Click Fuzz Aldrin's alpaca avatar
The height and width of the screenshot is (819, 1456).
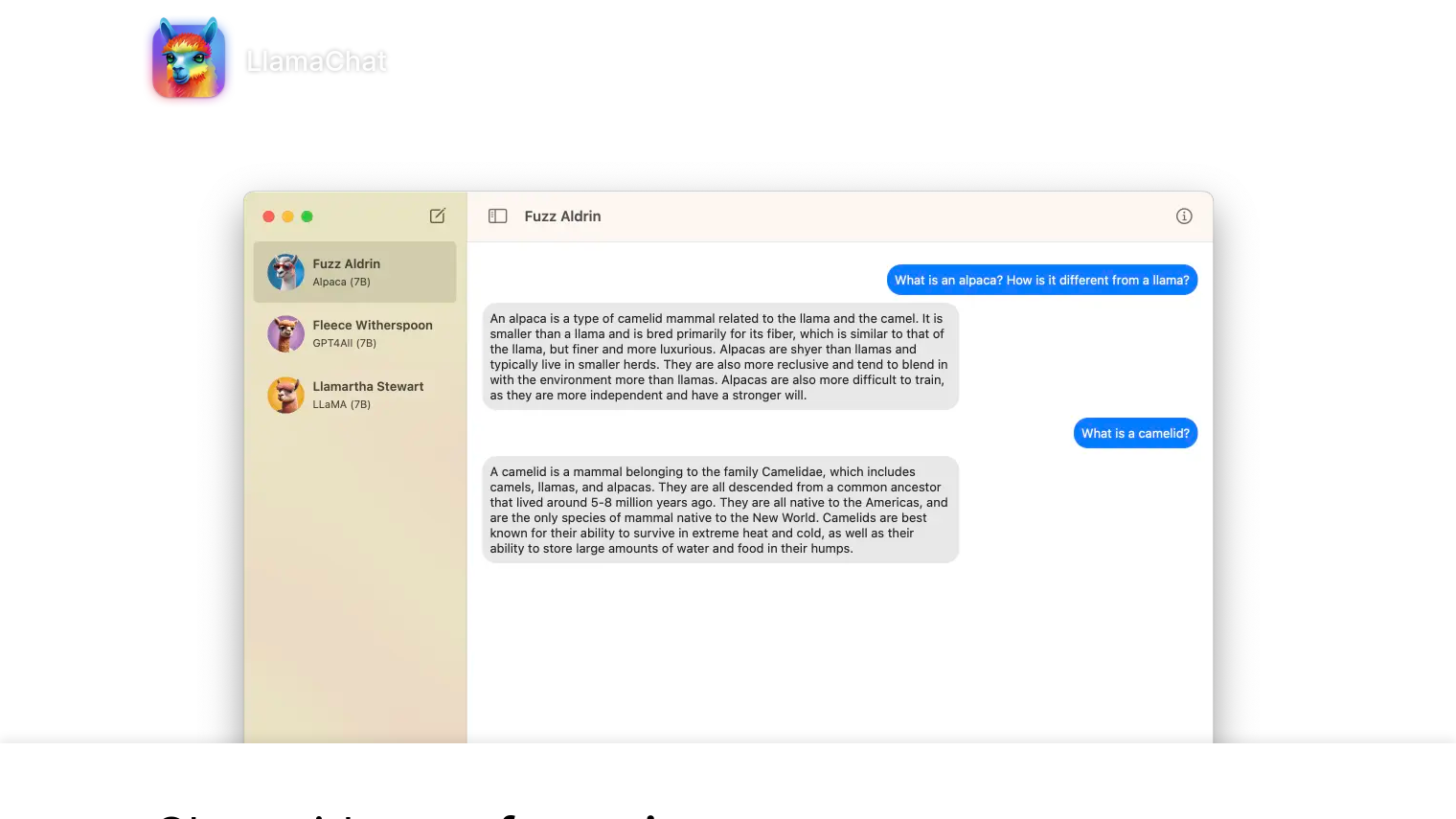(285, 272)
